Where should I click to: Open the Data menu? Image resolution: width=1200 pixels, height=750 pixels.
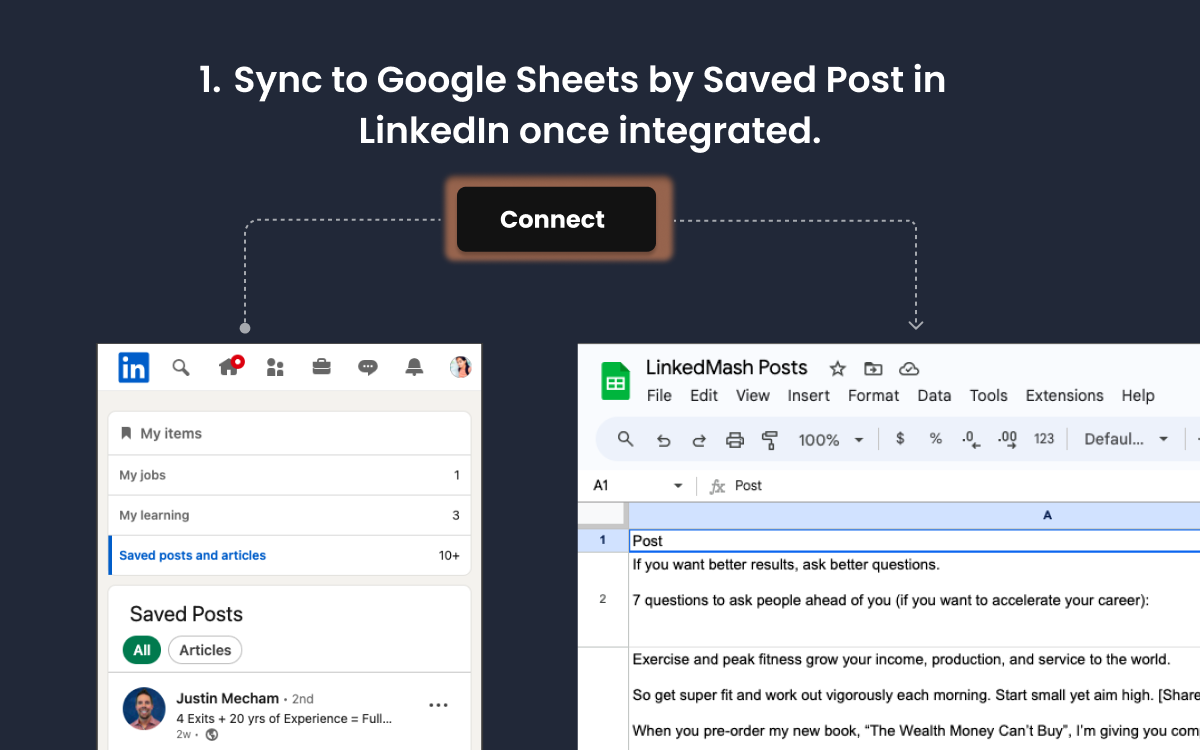(x=934, y=395)
